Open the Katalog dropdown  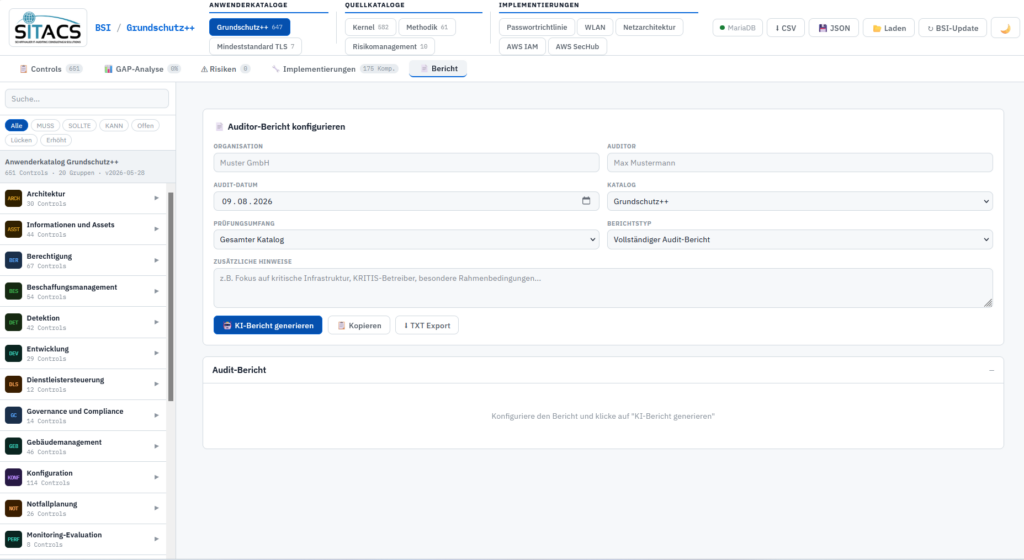(799, 201)
